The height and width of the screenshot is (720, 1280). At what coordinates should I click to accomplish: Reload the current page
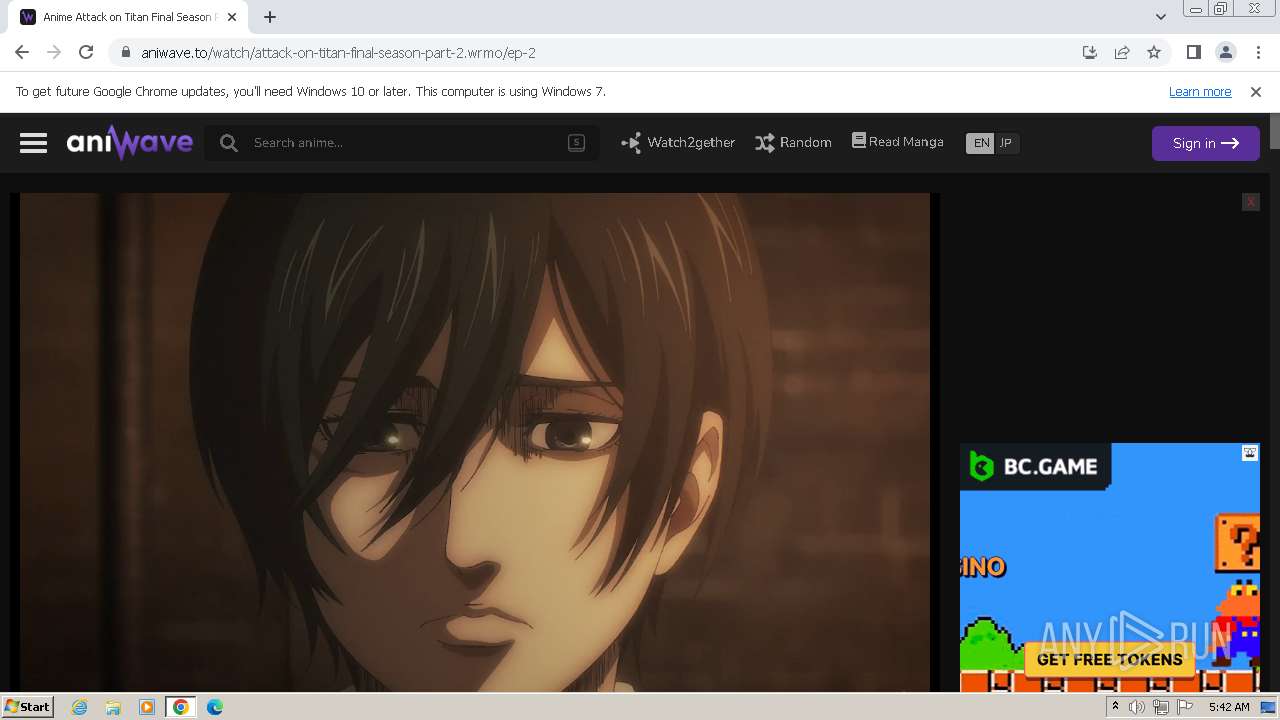86,53
